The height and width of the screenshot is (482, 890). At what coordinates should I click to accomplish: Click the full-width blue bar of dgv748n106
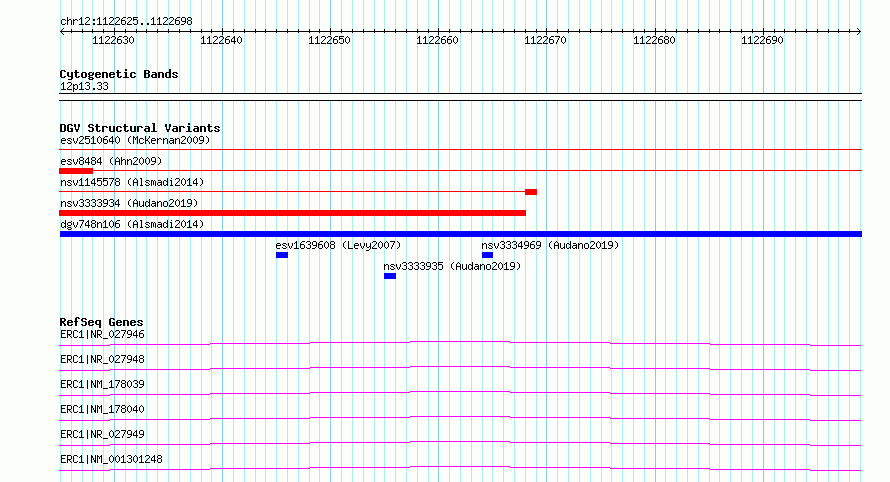[x=461, y=234]
